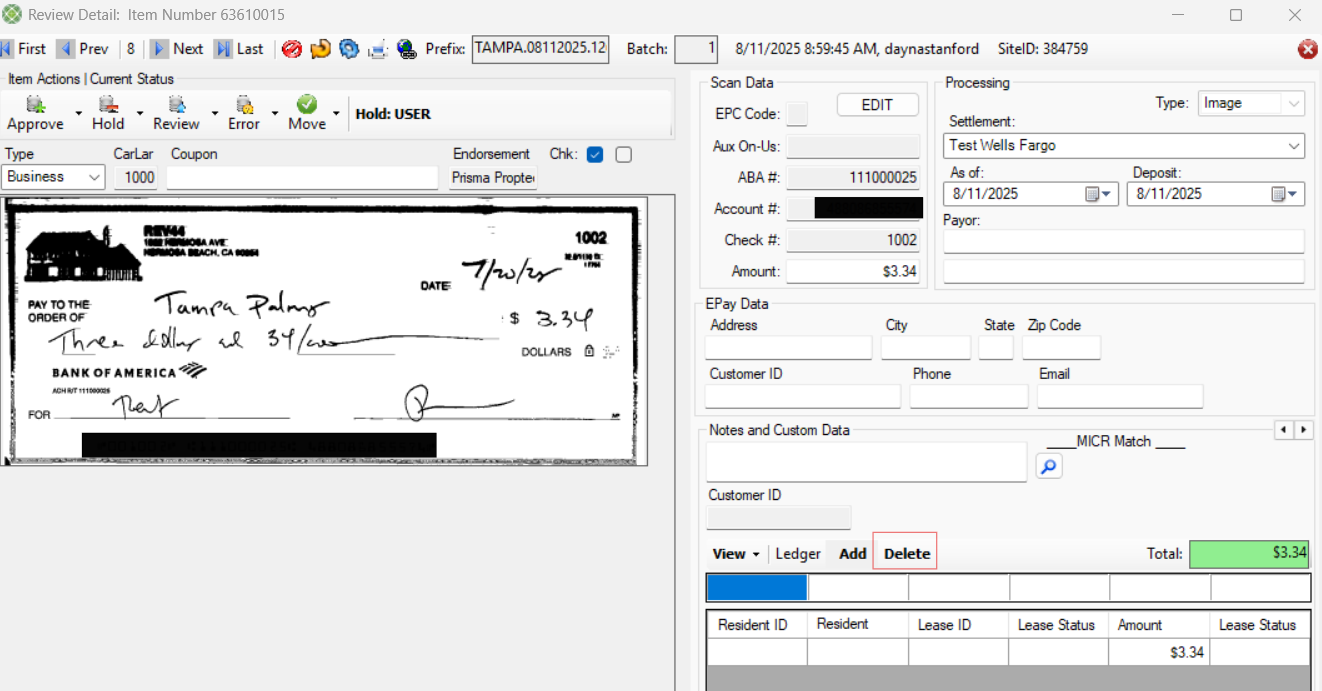The width and height of the screenshot is (1322, 691).
Task: Click the Hold item icon
Action: coord(108,105)
